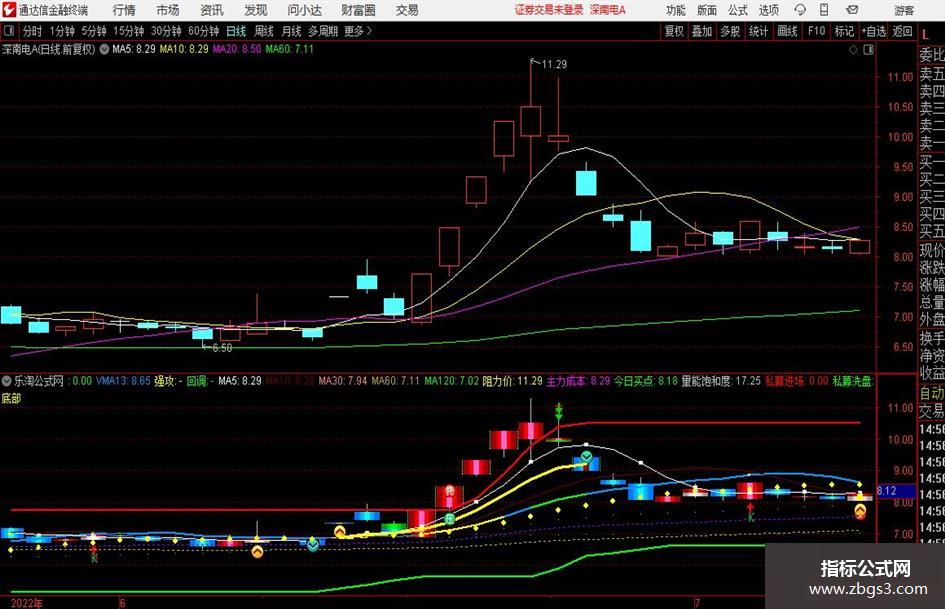Click the 多股 multi-stock button
Viewport: 945px width, 609px height.
(730, 31)
